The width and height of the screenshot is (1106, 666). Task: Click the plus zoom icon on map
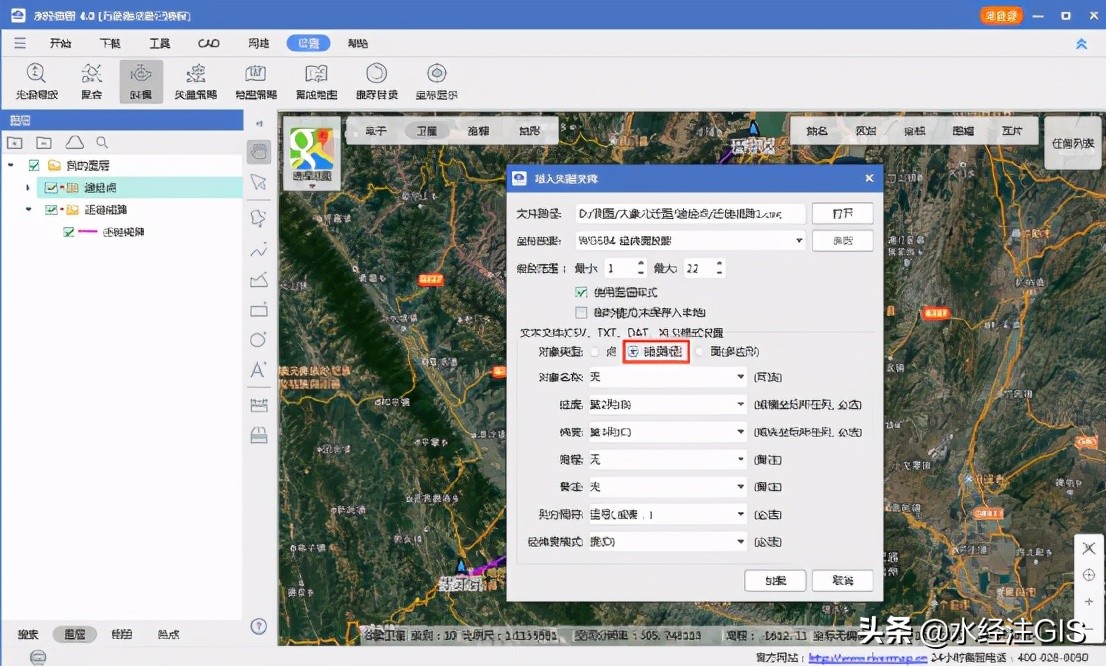(x=1089, y=602)
